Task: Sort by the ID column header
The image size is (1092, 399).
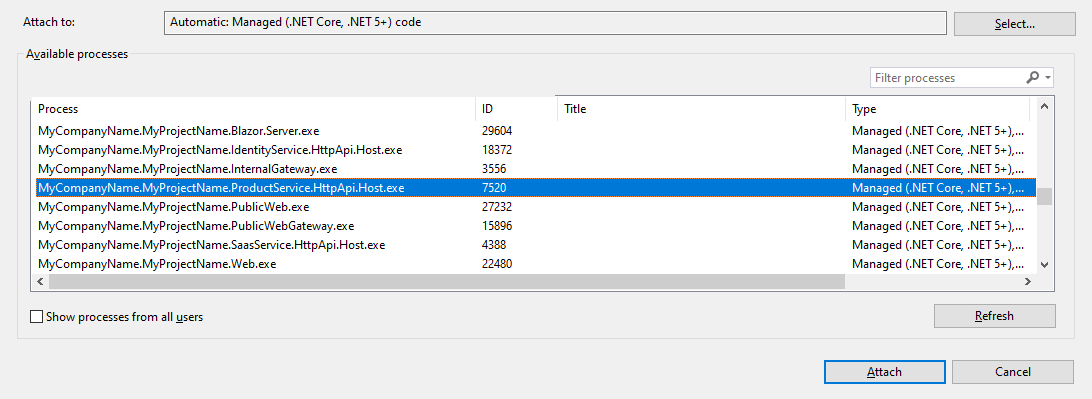Action: pyautogui.click(x=516, y=109)
